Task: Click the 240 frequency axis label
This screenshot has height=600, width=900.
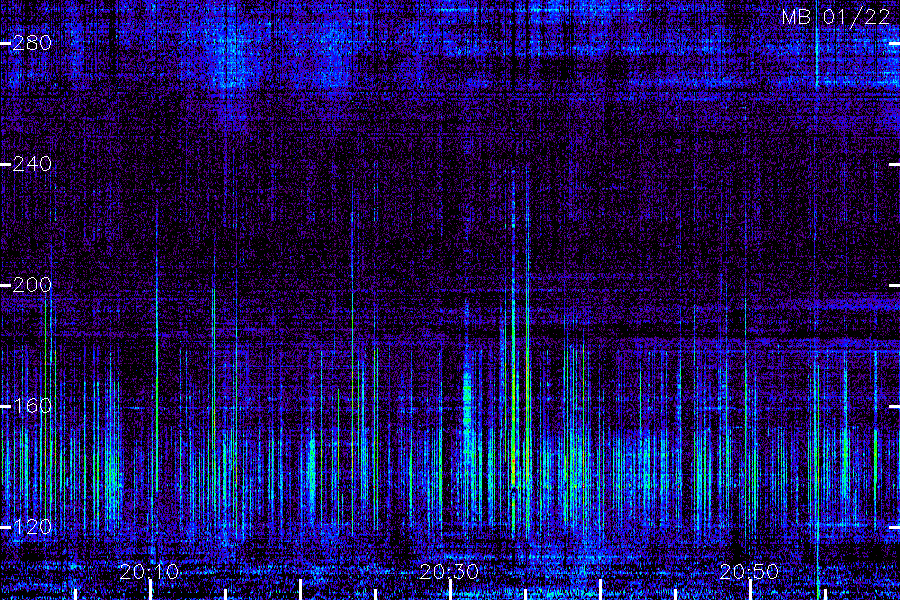Action: click(x=32, y=164)
